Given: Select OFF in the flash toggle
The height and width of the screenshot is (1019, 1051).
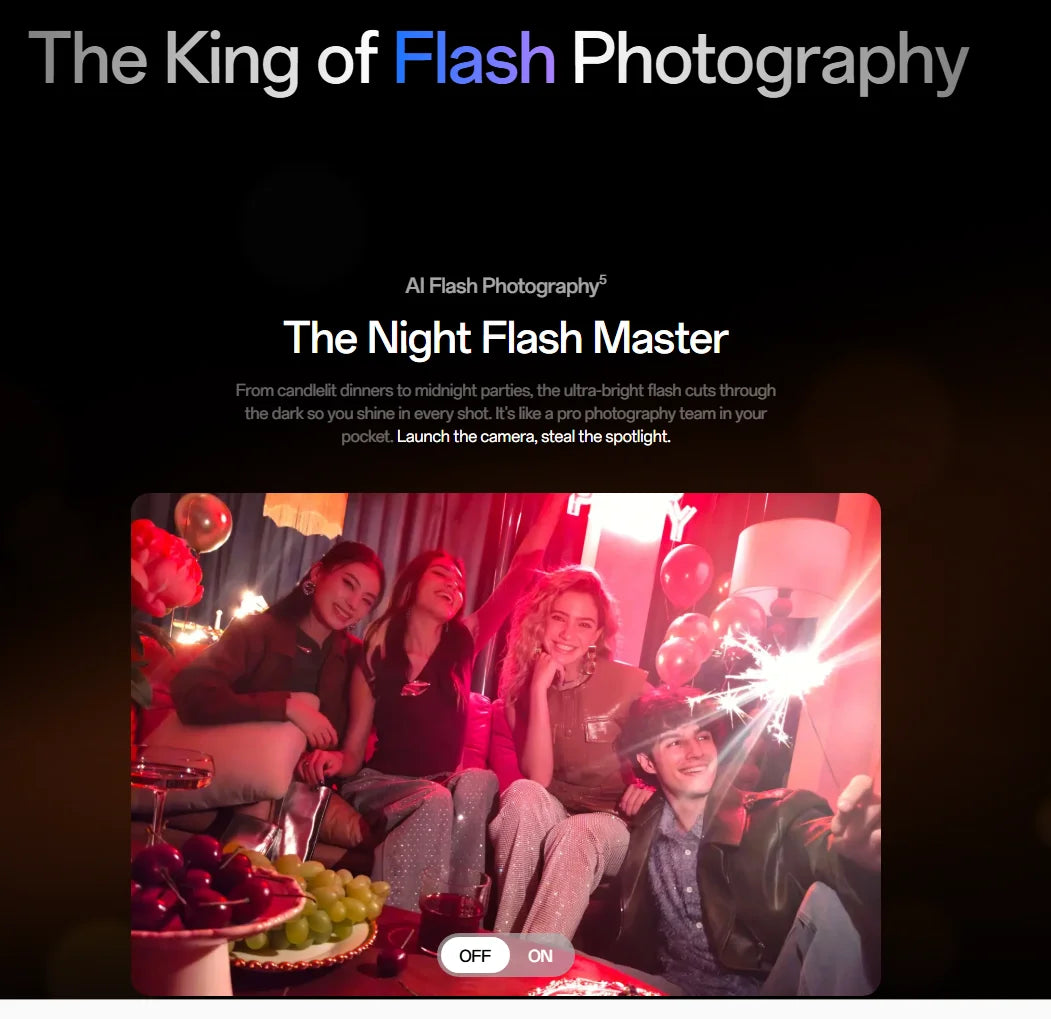Looking at the screenshot, I should pyautogui.click(x=475, y=955).
